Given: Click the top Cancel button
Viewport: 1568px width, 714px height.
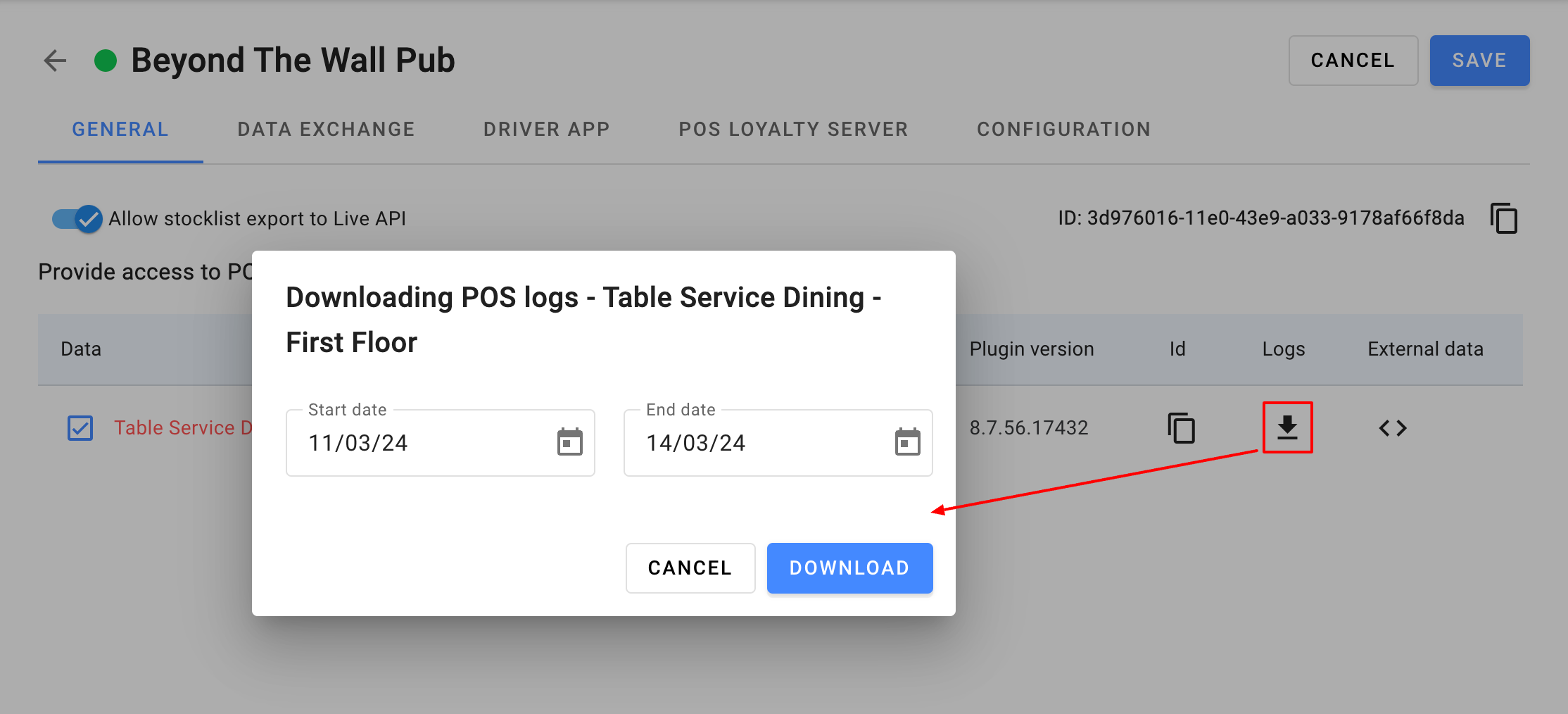Looking at the screenshot, I should (1353, 61).
